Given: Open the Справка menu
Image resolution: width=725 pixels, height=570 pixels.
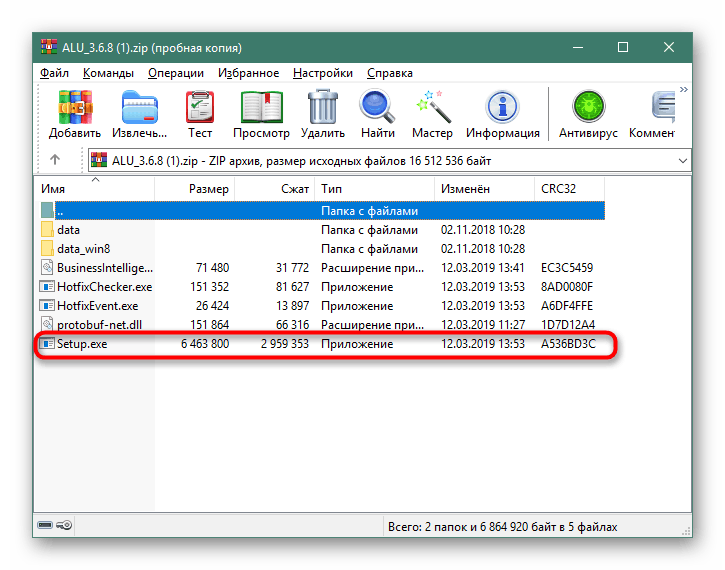Looking at the screenshot, I should pos(390,73).
